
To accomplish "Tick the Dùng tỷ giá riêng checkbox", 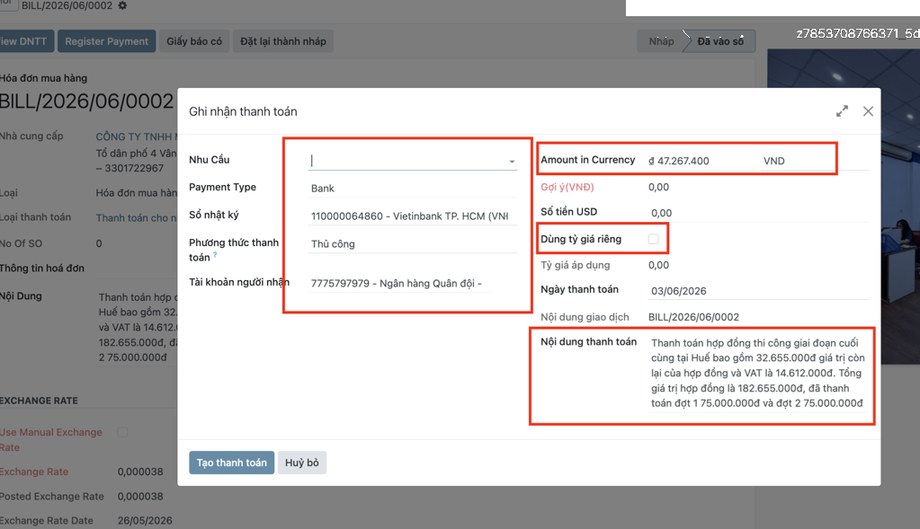I will point(653,239).
